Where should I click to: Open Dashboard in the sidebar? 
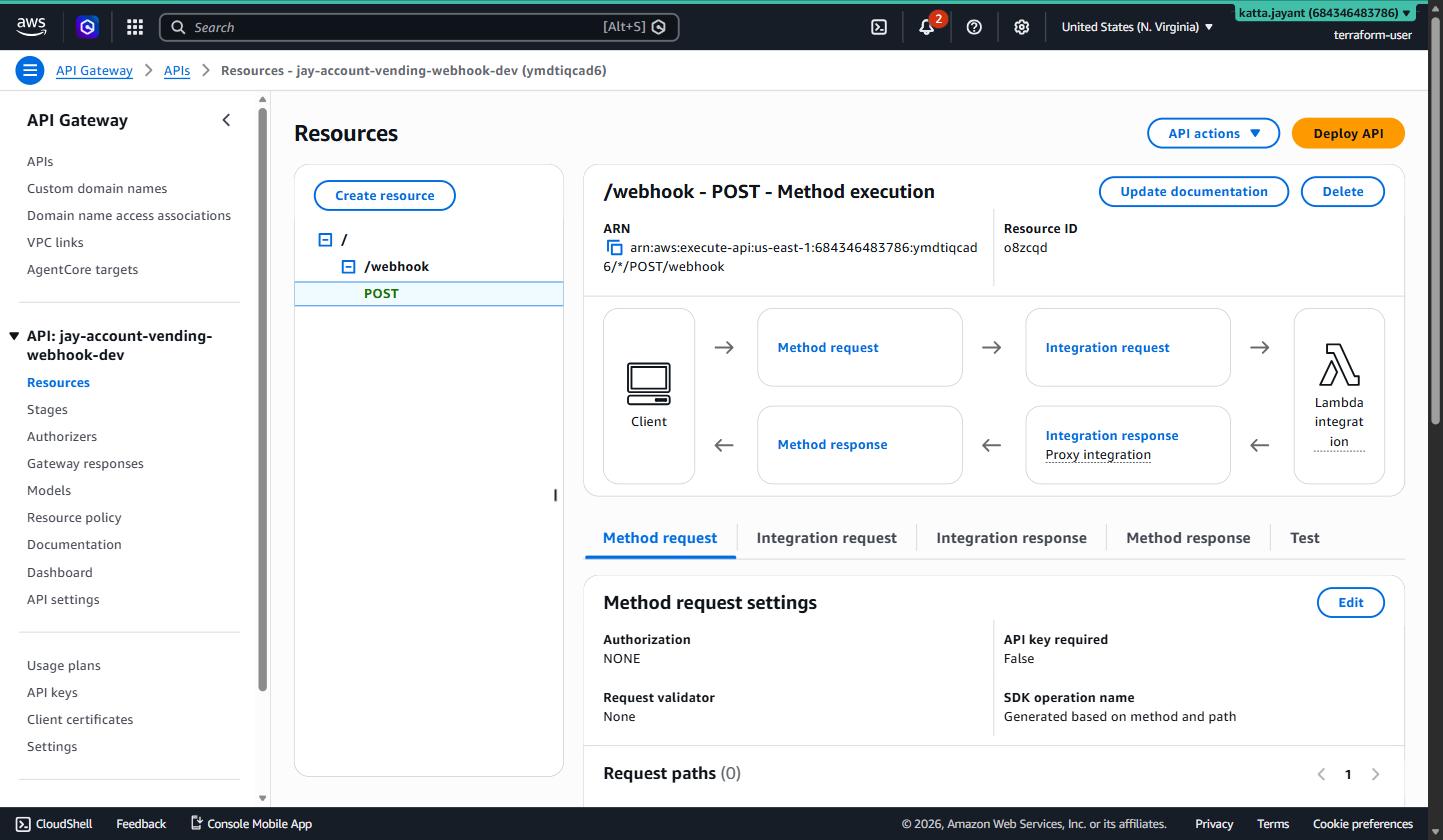59,573
